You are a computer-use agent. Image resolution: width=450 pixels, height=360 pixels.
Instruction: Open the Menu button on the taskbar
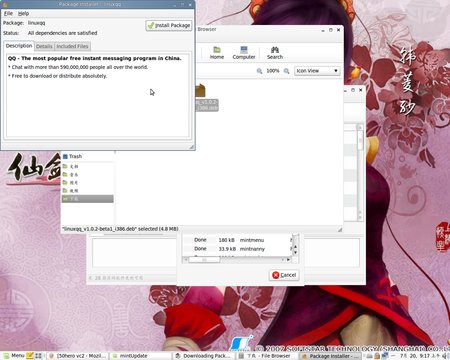(14, 356)
